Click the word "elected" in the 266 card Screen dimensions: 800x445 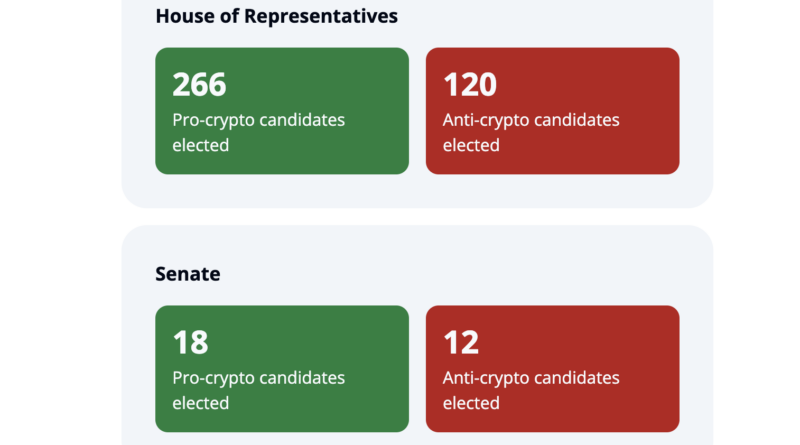point(201,145)
